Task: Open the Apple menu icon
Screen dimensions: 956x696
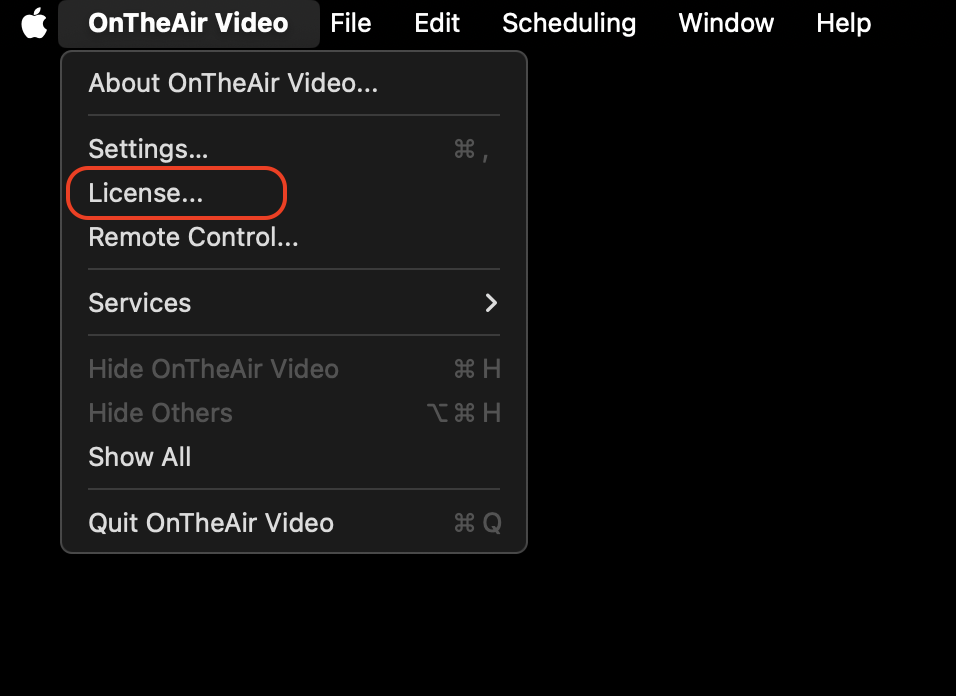Action: tap(34, 23)
